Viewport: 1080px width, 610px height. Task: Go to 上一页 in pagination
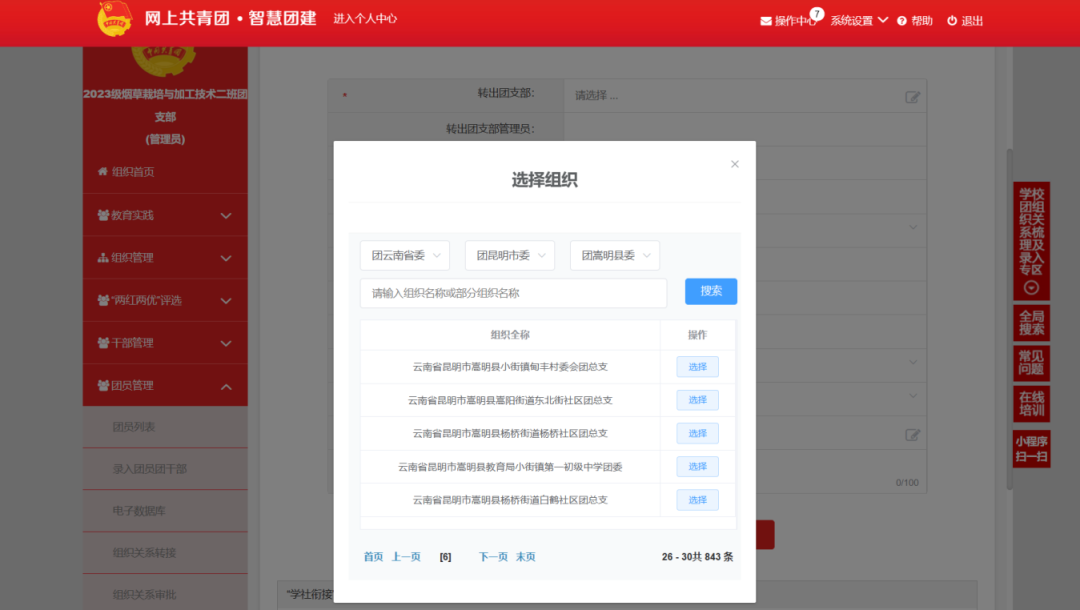(x=406, y=557)
